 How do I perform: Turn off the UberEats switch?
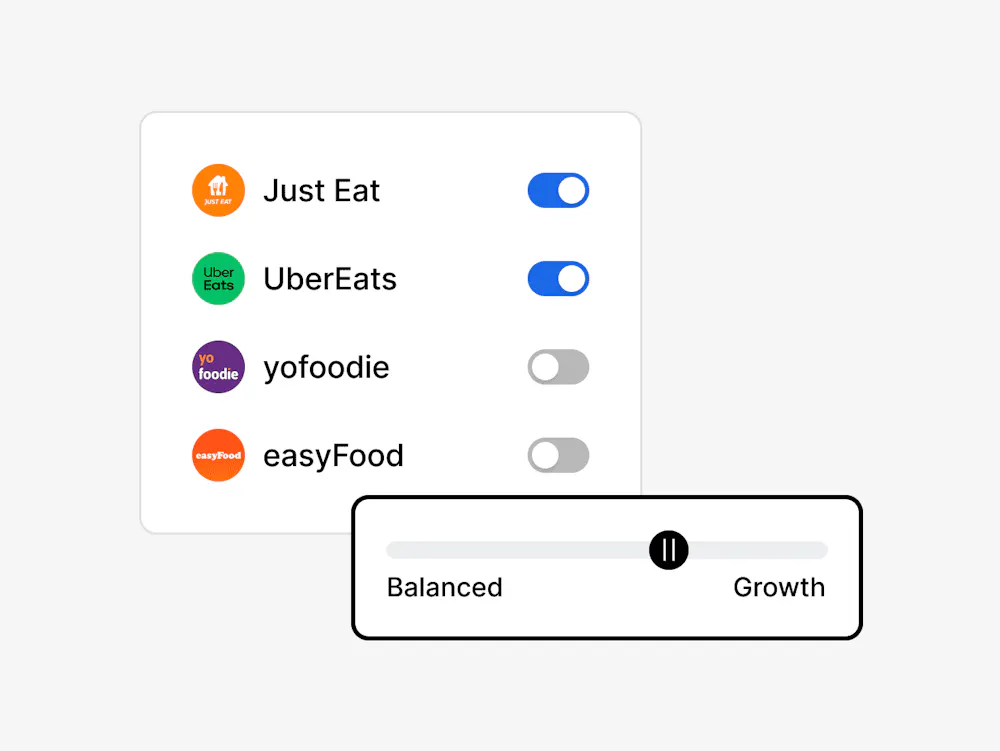(x=558, y=279)
